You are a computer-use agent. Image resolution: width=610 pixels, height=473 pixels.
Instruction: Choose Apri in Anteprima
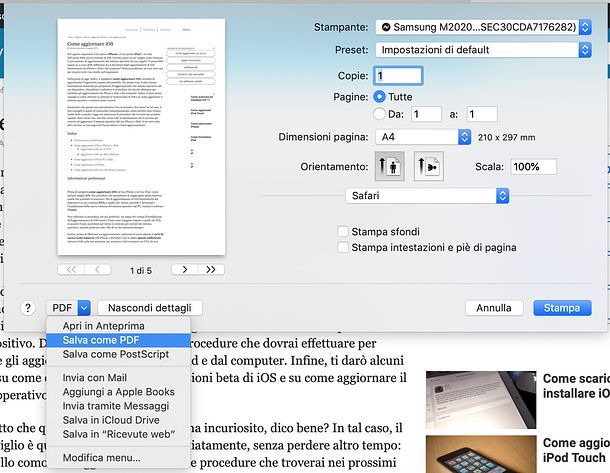[118, 326]
